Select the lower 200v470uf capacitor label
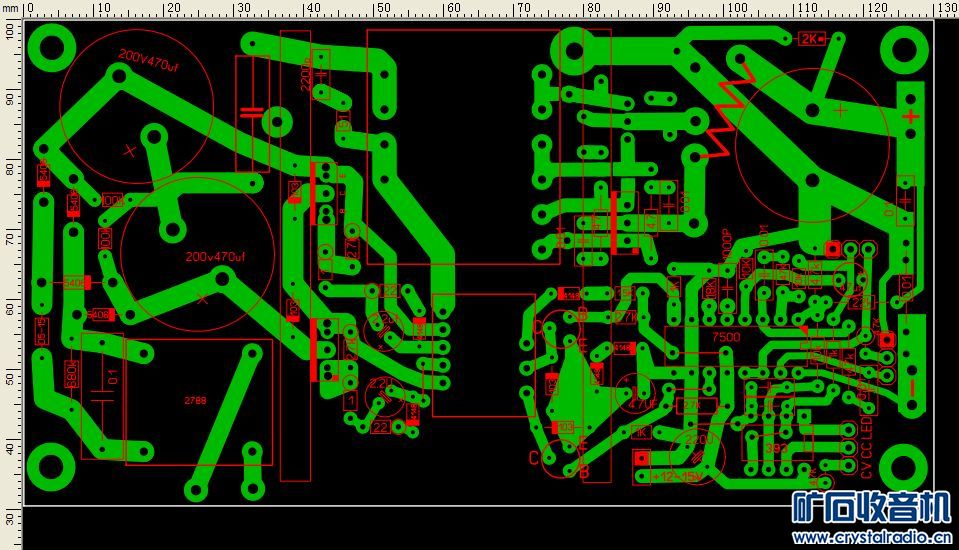 click(215, 257)
